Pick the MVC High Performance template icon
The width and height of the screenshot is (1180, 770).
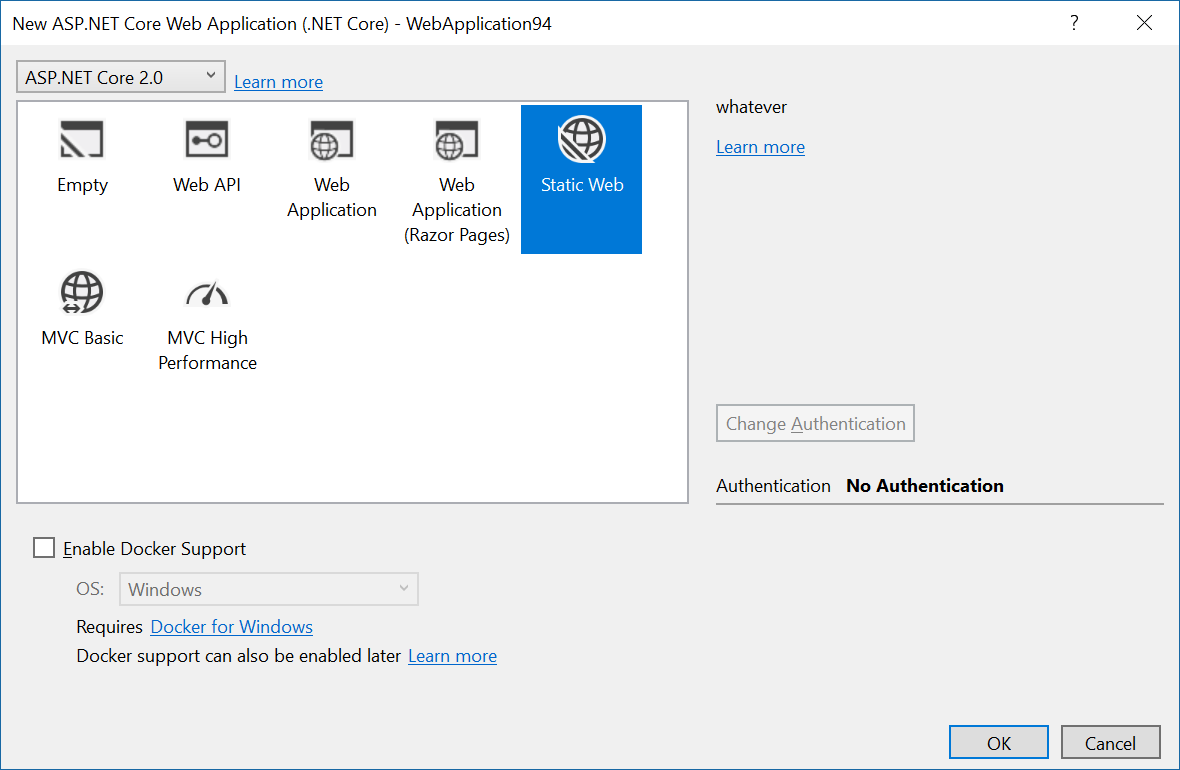(207, 294)
